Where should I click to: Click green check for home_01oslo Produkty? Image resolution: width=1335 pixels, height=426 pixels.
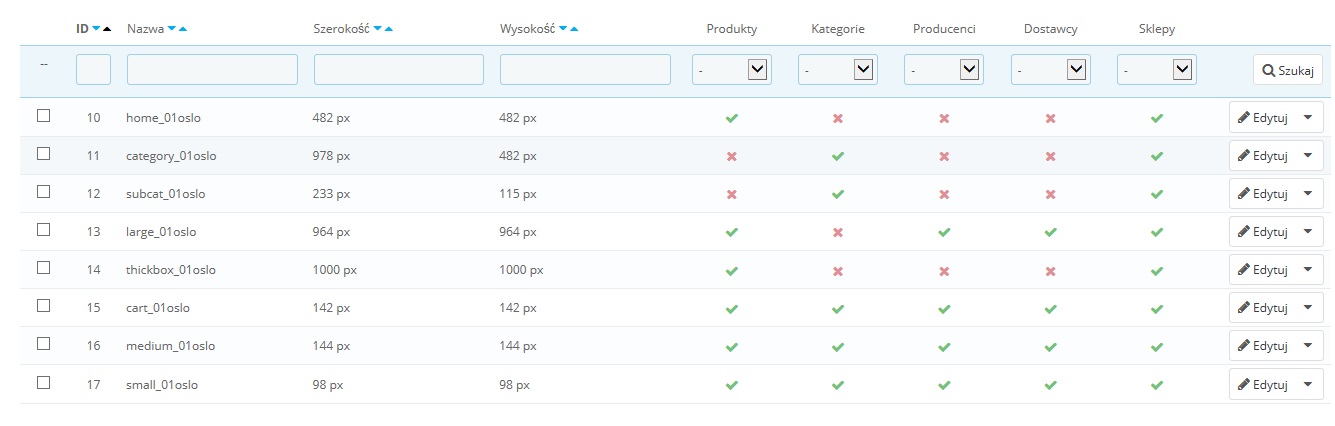(x=732, y=118)
